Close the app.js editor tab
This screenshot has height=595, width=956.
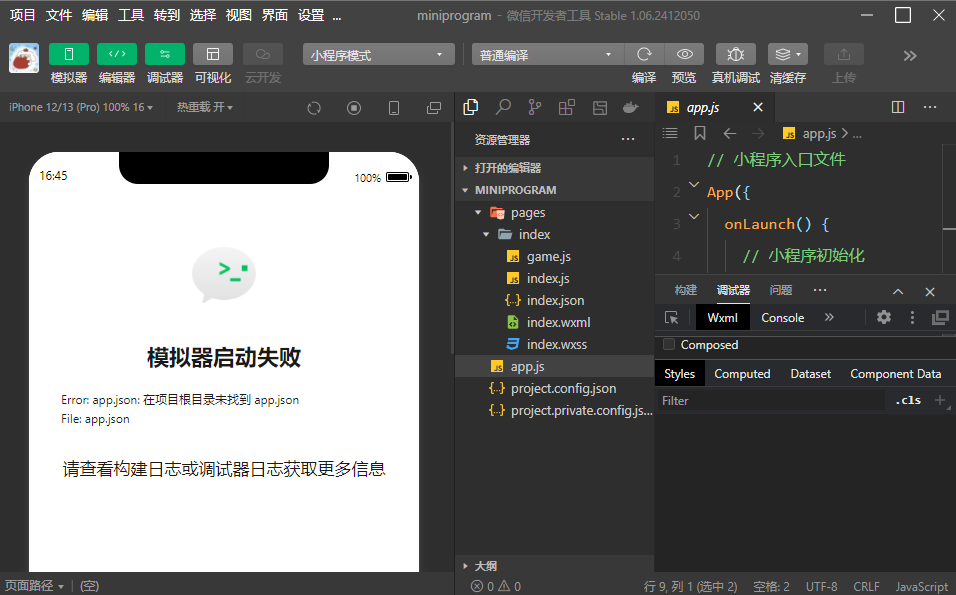point(758,107)
